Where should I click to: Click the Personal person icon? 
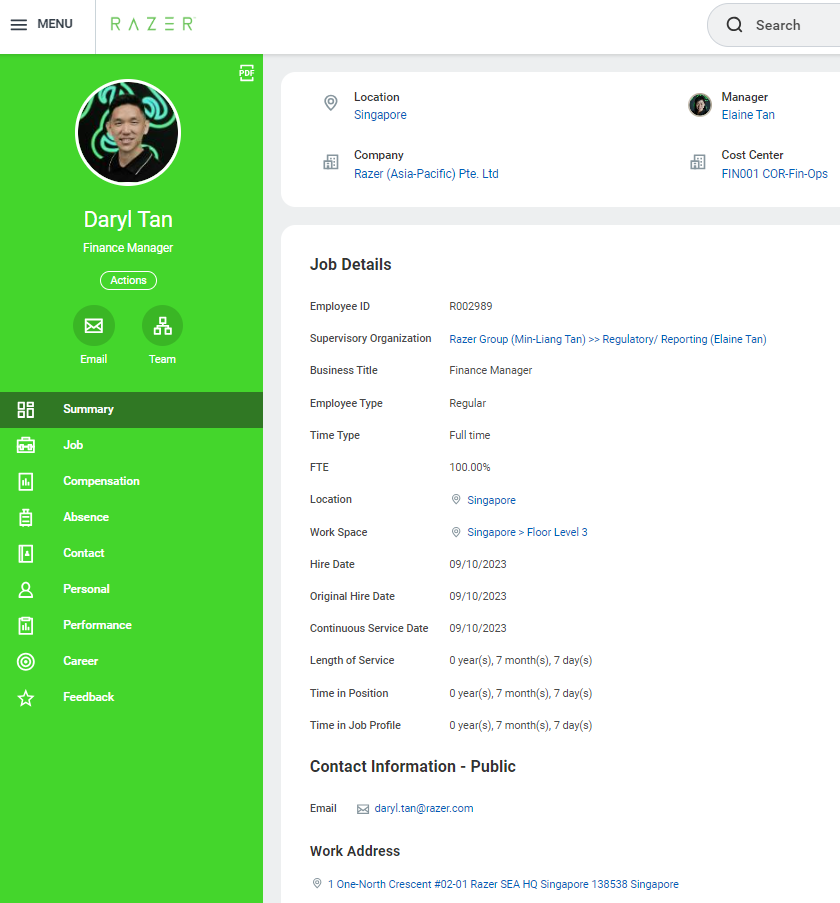click(26, 589)
